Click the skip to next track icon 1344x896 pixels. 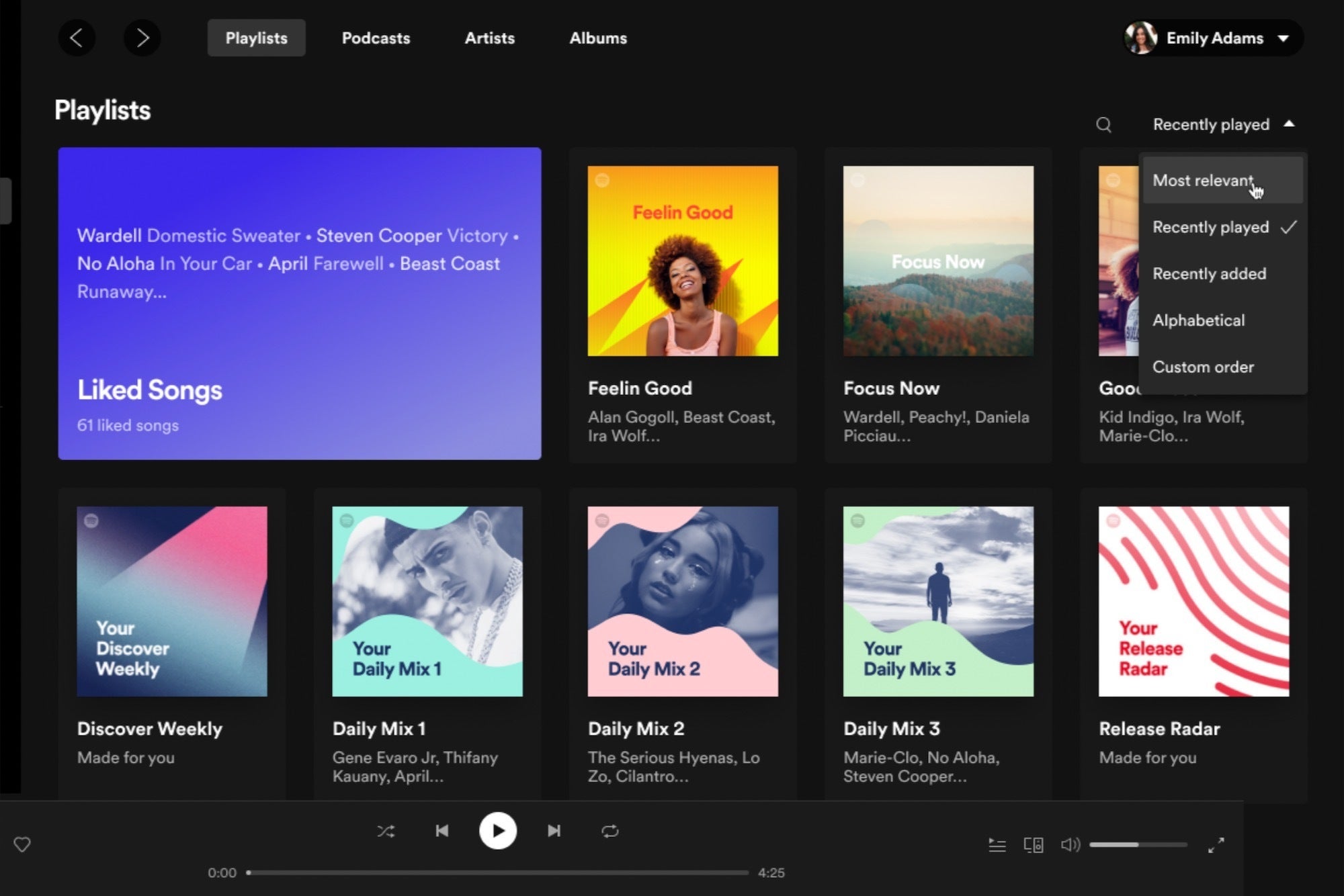[x=554, y=831]
